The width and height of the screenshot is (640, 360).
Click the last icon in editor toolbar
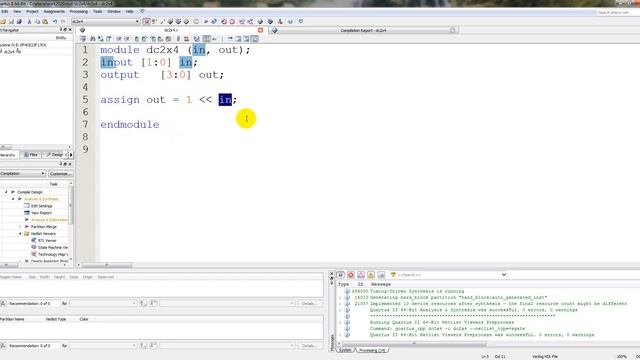tap(255, 39)
